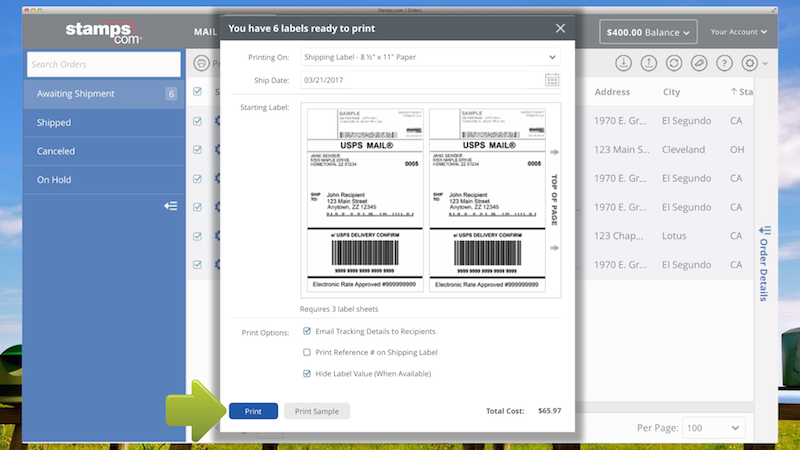Open the Printing On dropdown

(x=552, y=57)
